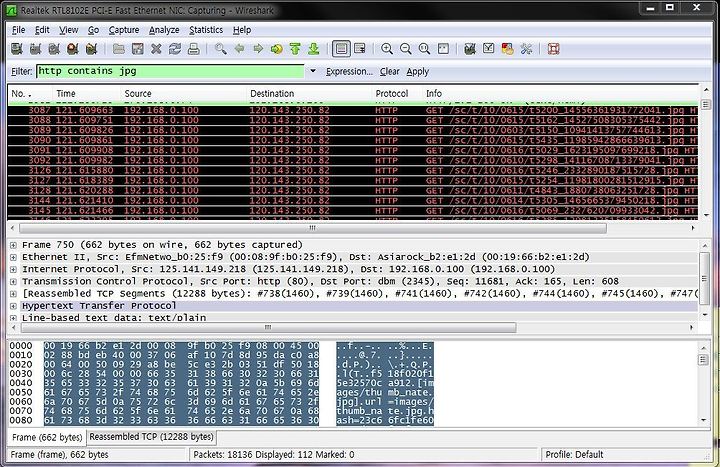This screenshot has height=467, width=720.
Task: Open a capture file
Action: (119, 49)
